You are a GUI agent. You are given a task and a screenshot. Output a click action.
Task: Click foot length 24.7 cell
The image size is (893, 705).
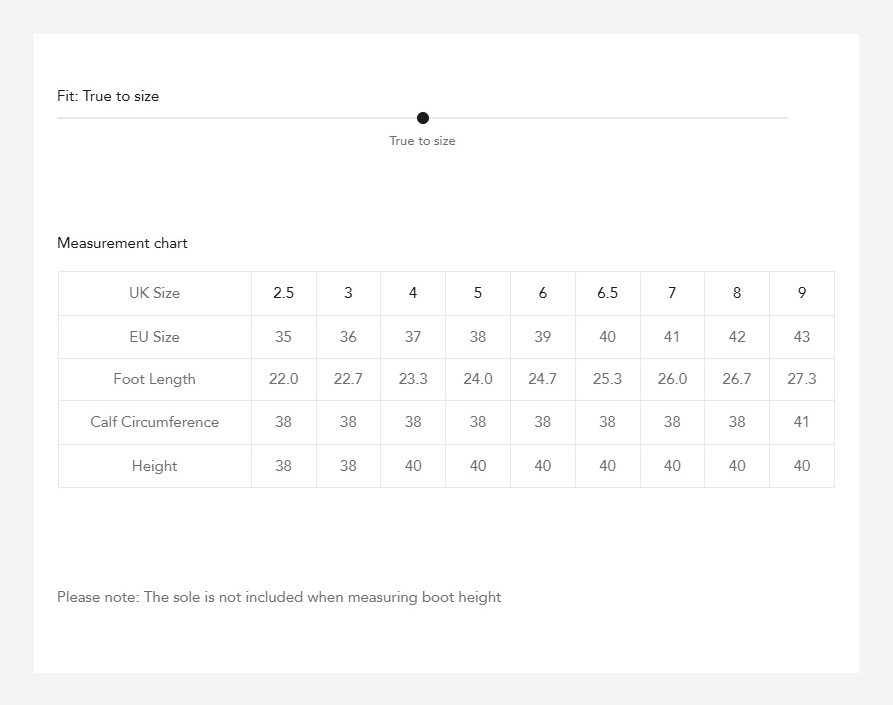(x=543, y=379)
